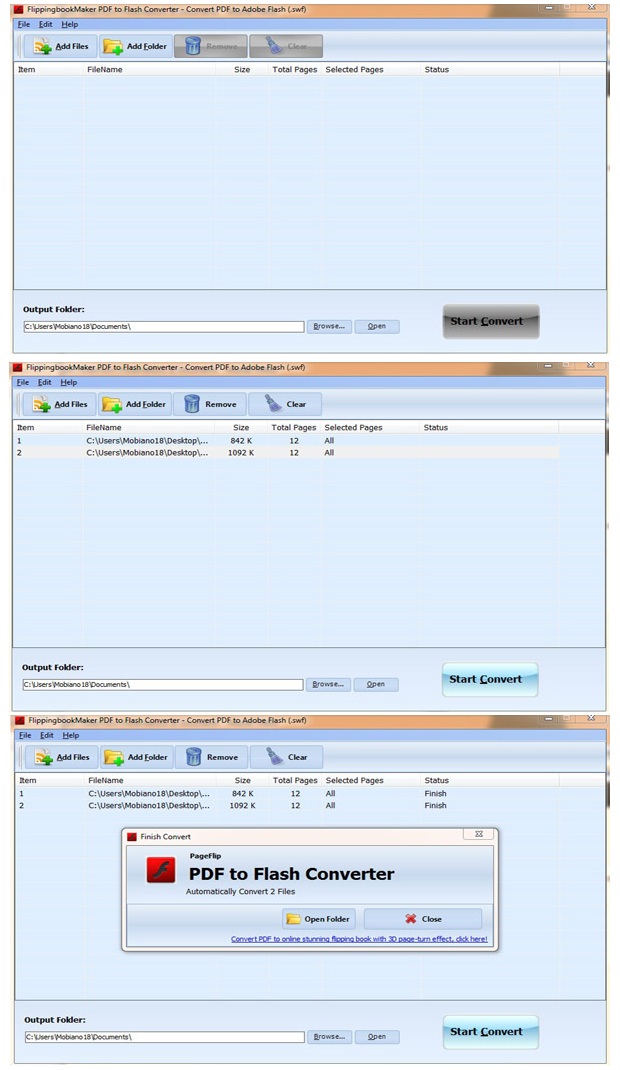
Task: Select the 1092 K file row in middle window
Action: pyautogui.click(x=286, y=452)
